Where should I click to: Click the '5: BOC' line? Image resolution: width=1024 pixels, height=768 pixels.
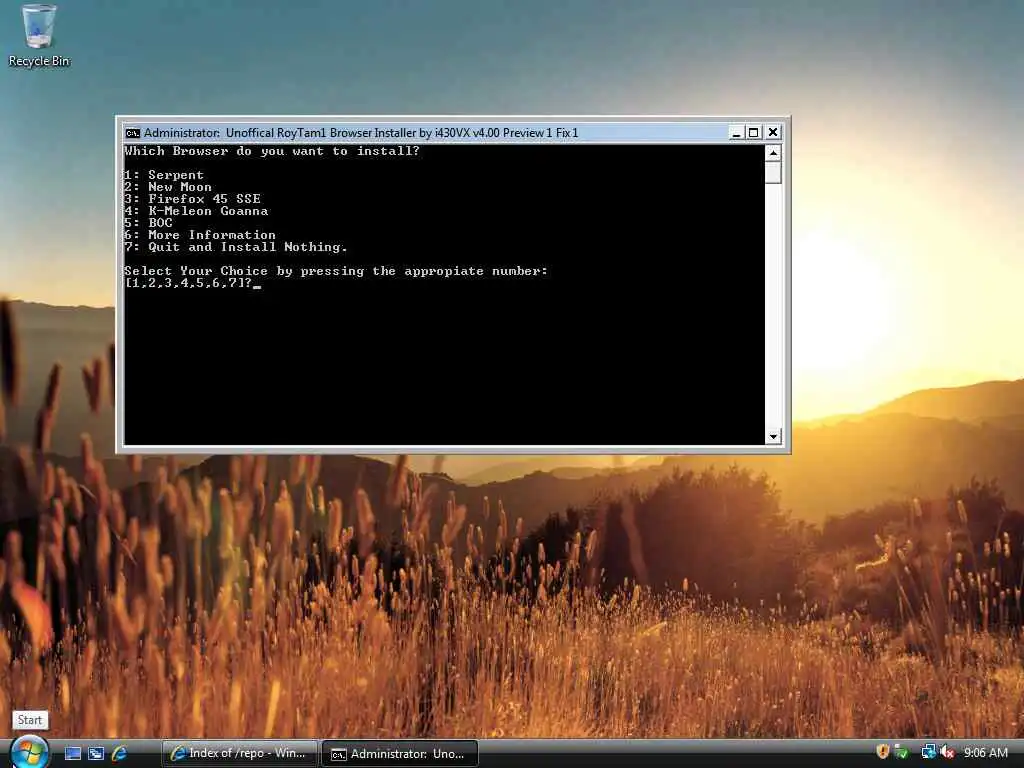pos(148,223)
